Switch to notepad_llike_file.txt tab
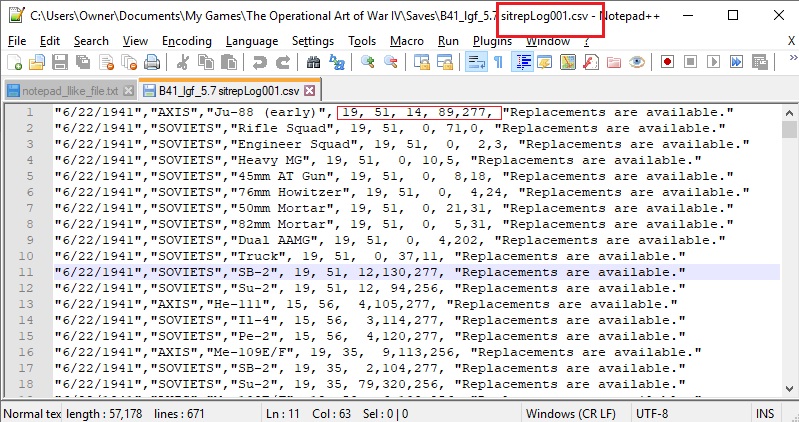 (x=70, y=91)
